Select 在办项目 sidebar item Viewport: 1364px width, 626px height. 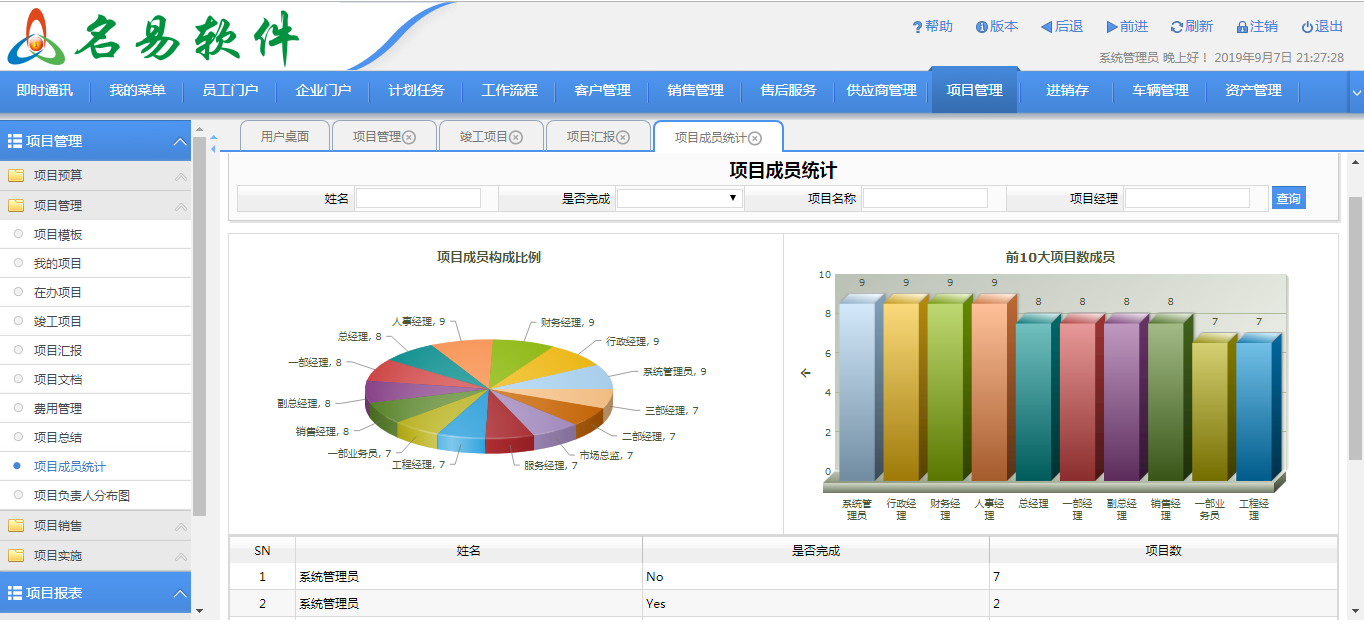(x=58, y=293)
